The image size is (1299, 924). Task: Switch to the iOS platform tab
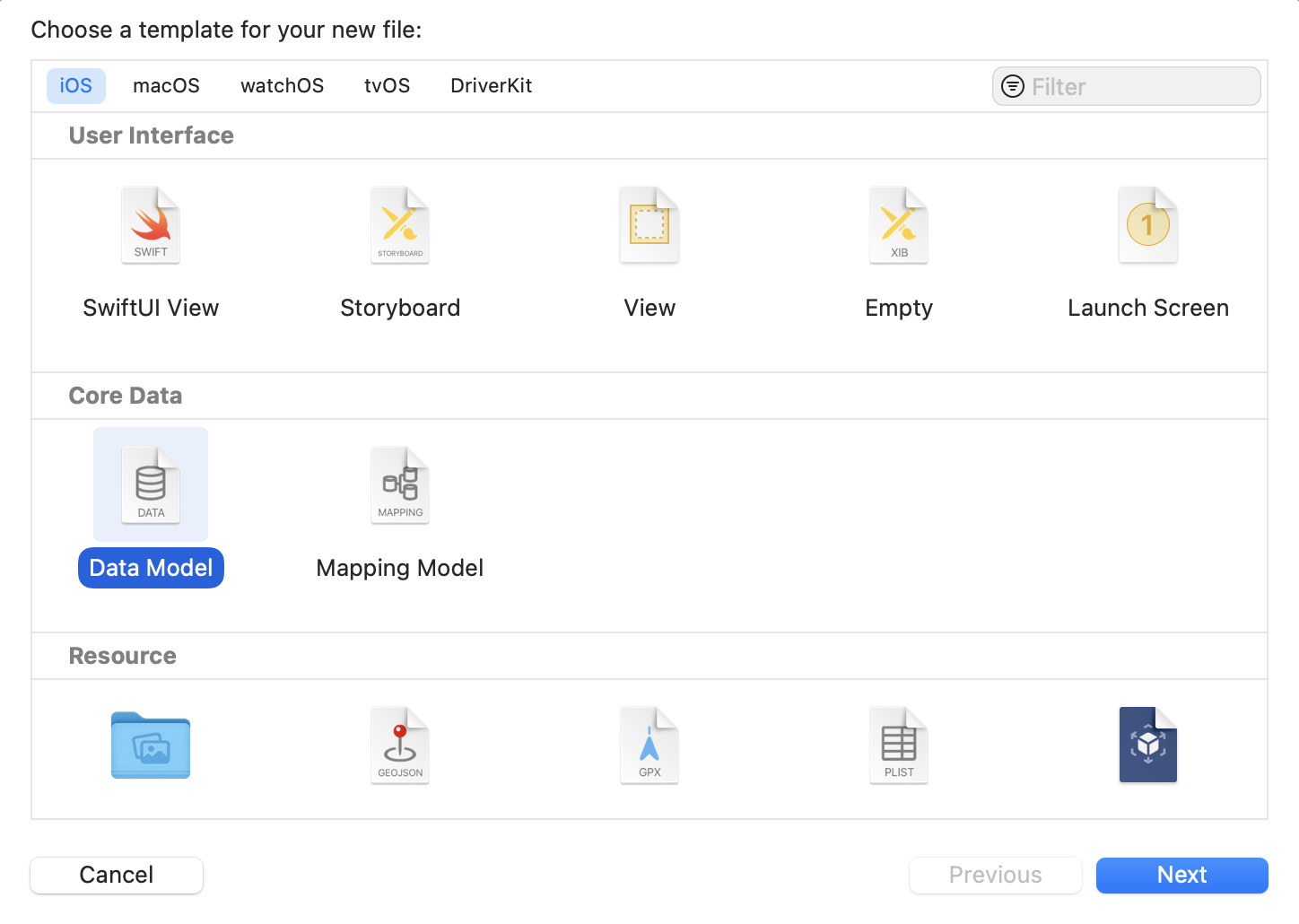point(76,86)
